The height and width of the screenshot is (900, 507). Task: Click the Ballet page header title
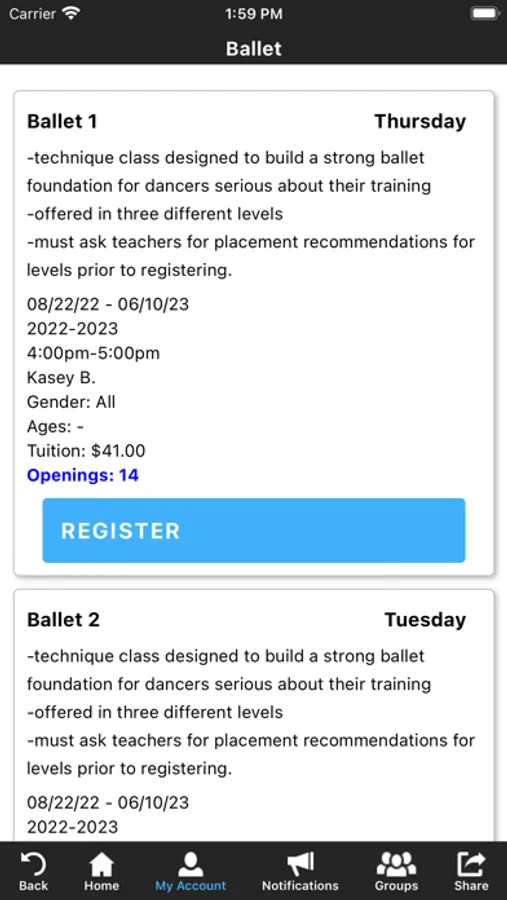tap(254, 48)
